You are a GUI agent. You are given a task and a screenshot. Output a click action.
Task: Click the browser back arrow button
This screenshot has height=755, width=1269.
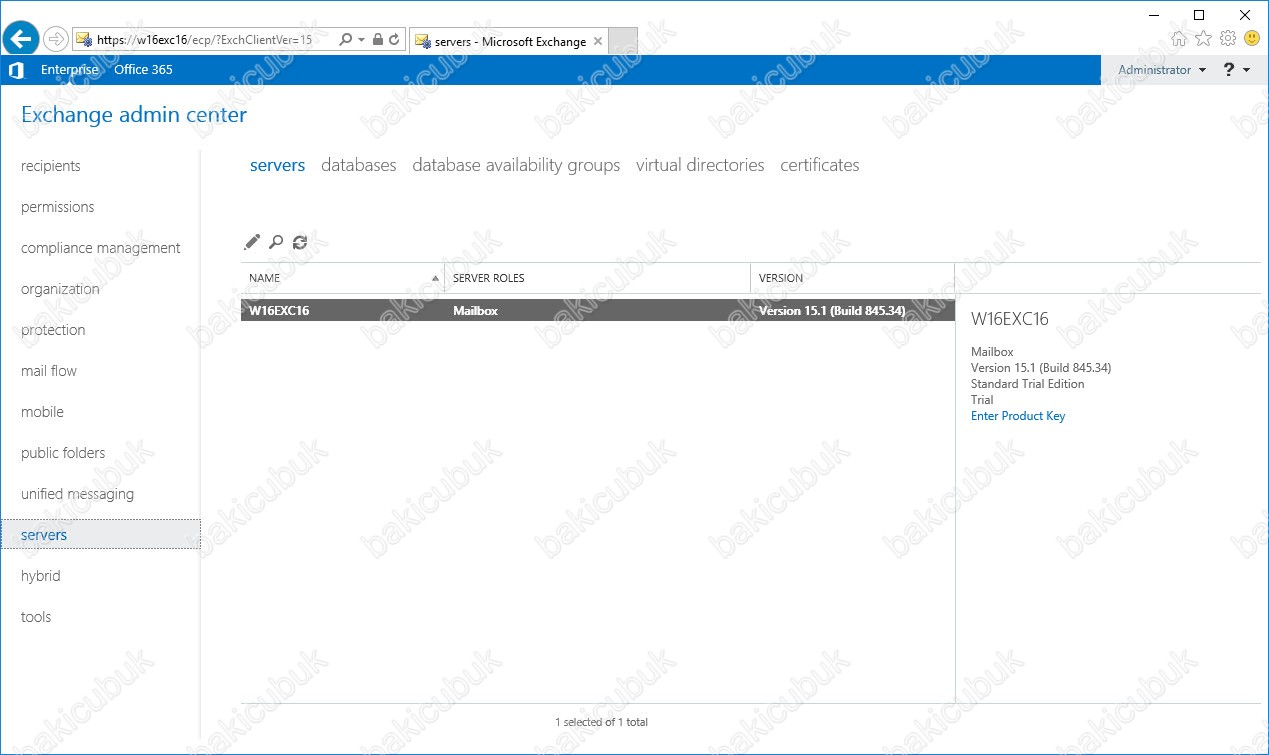point(21,40)
